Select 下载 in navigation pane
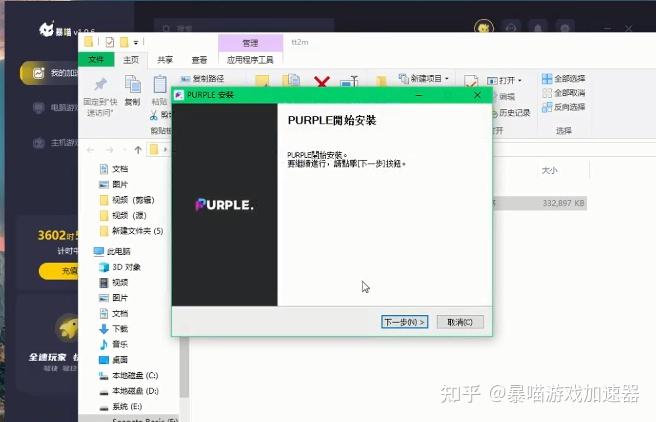Screen dimensions: 656x422 (113, 329)
